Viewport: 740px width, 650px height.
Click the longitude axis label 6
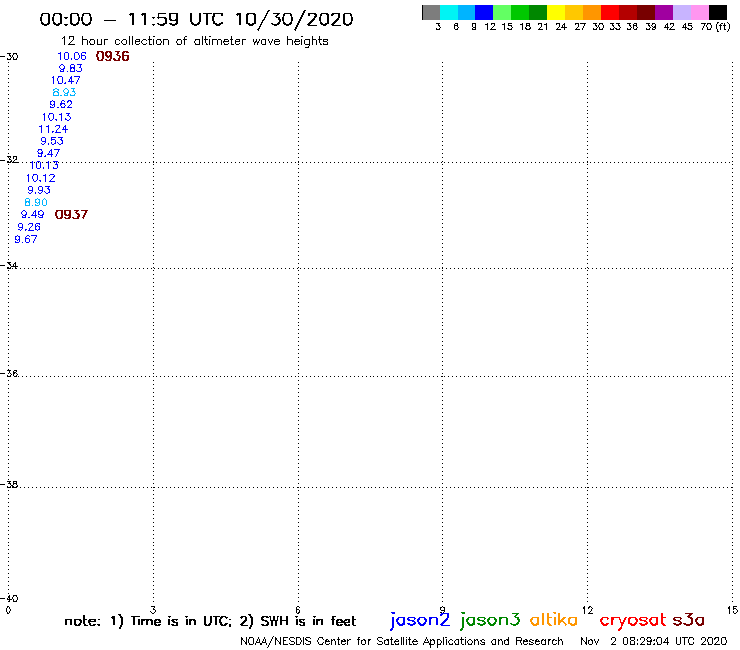298,610
